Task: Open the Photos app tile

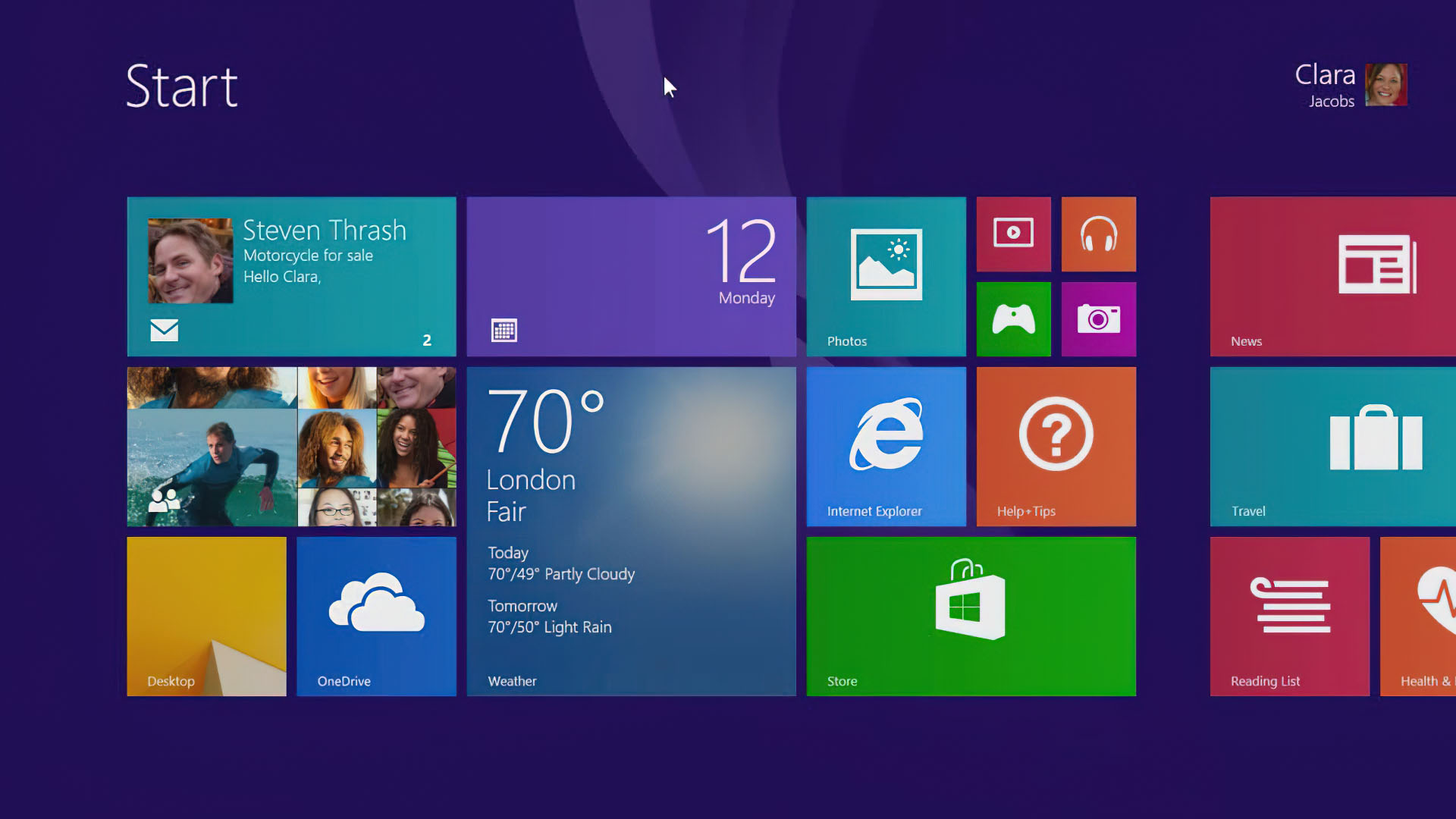Action: [886, 276]
